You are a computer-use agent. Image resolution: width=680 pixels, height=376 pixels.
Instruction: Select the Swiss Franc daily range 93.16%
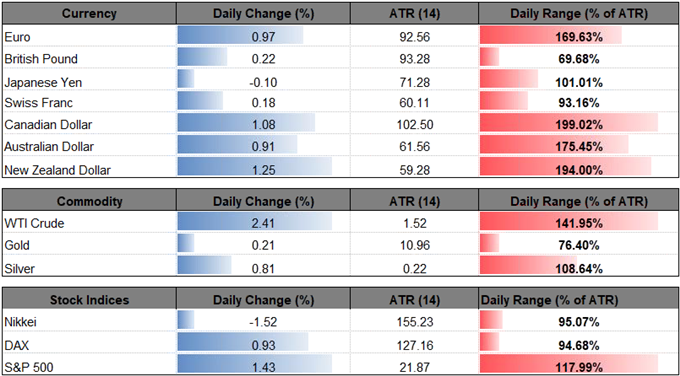(579, 103)
